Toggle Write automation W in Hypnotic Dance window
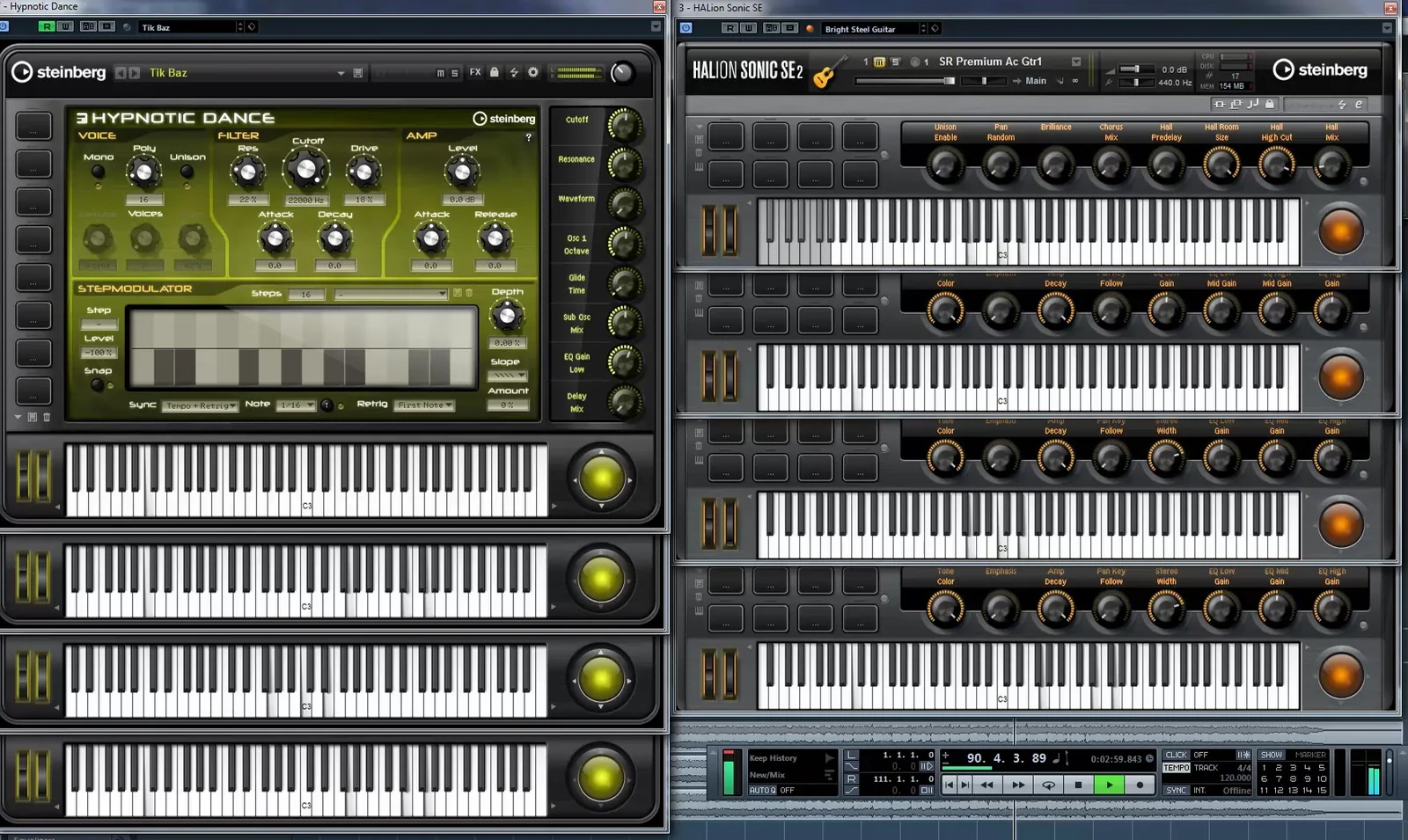The height and width of the screenshot is (840, 1408). (x=65, y=26)
